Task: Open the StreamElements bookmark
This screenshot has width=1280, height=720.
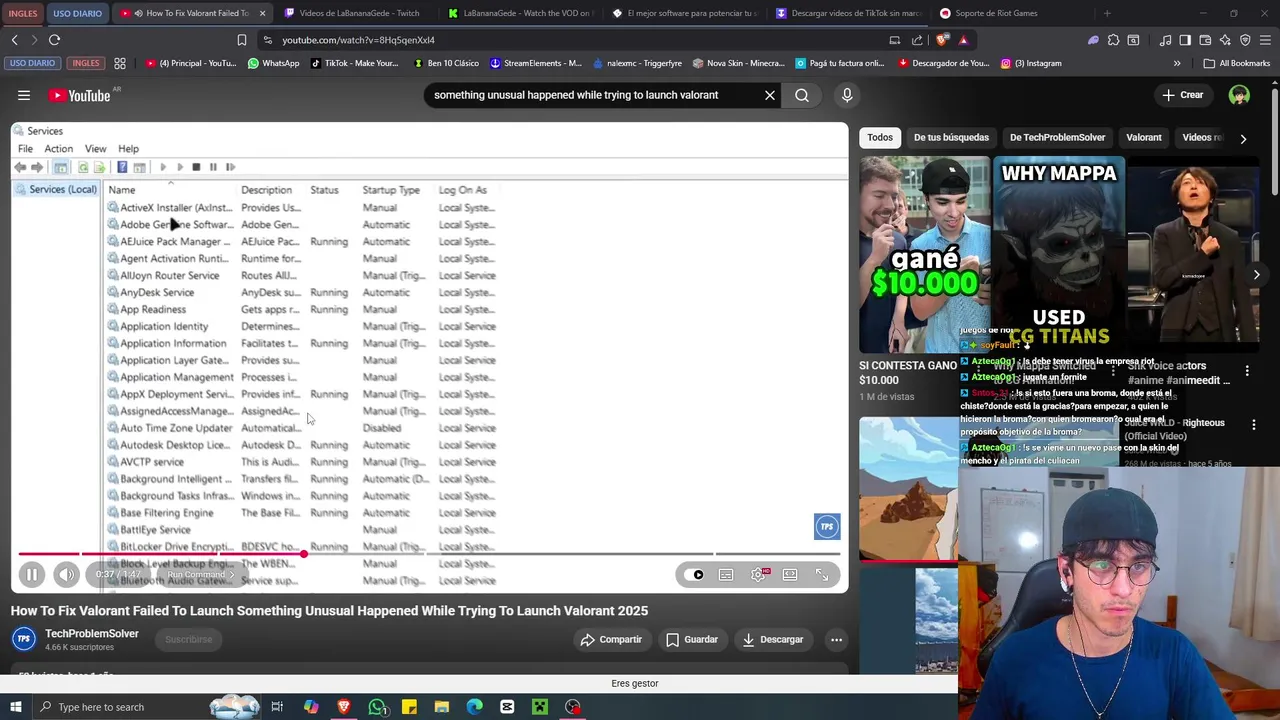Action: (535, 63)
